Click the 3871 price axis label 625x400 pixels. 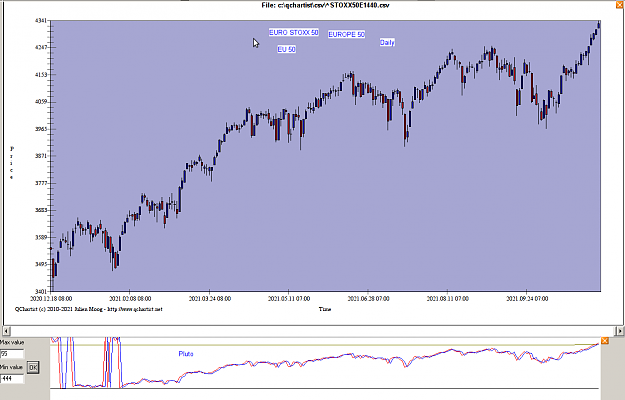41,156
